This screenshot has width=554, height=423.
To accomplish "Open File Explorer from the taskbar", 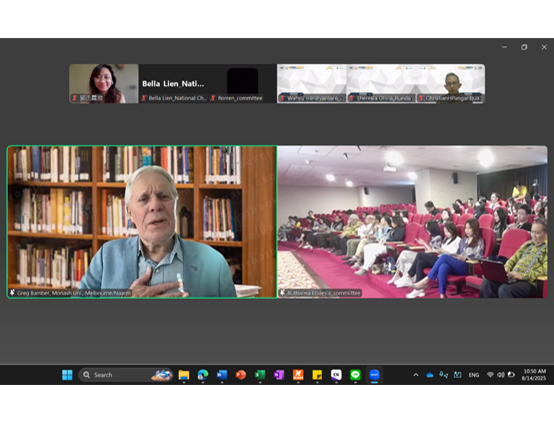I will (x=184, y=375).
